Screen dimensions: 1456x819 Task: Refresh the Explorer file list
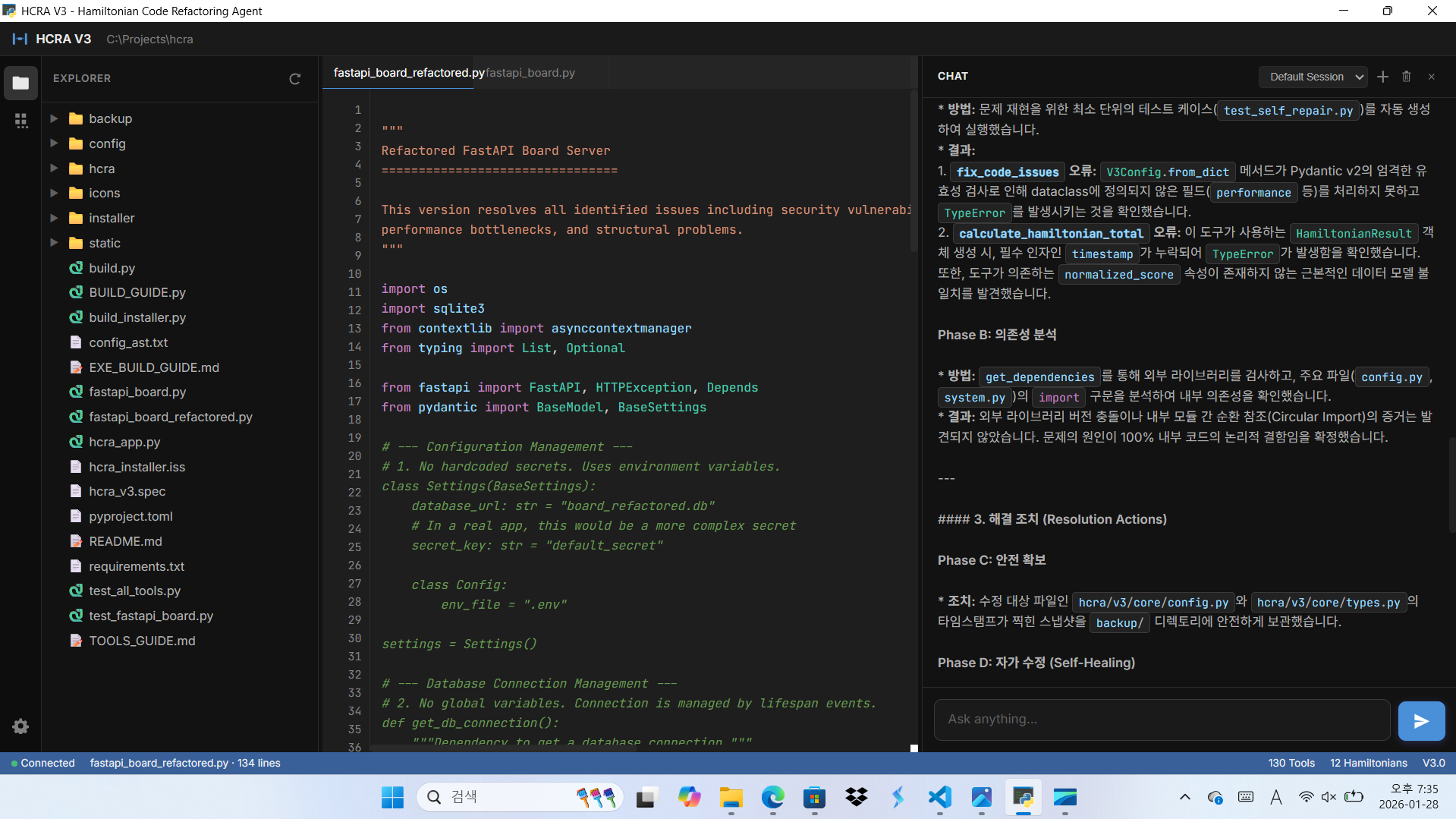295,79
